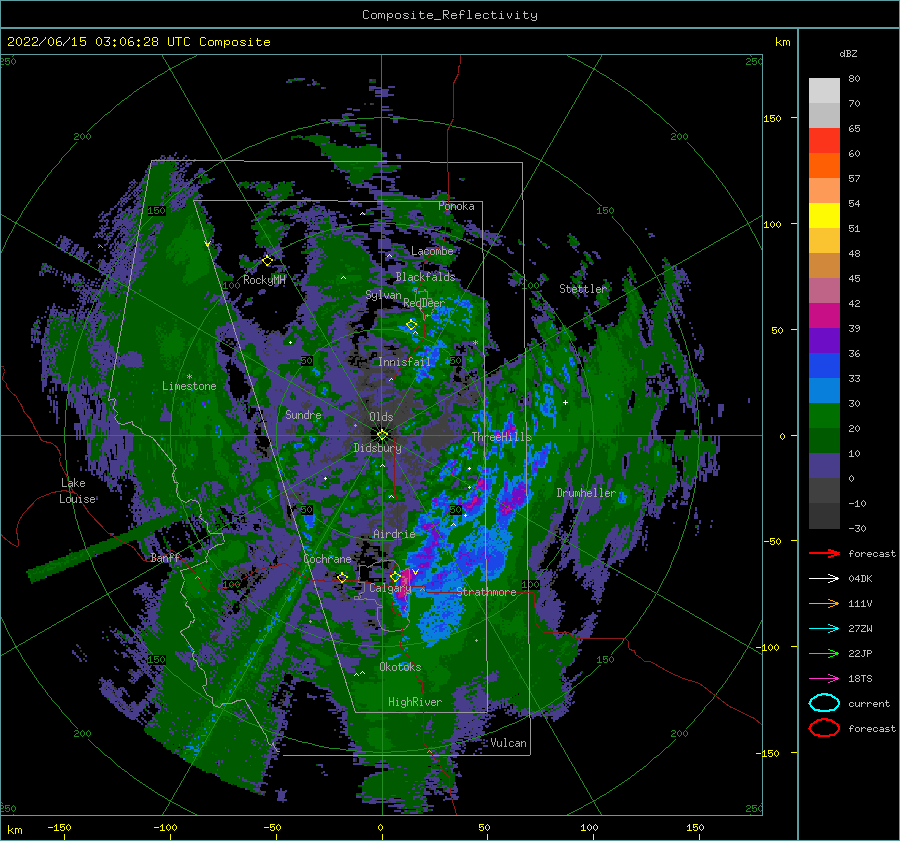Click the Strathmore label
The image size is (900, 841).
pos(486,592)
